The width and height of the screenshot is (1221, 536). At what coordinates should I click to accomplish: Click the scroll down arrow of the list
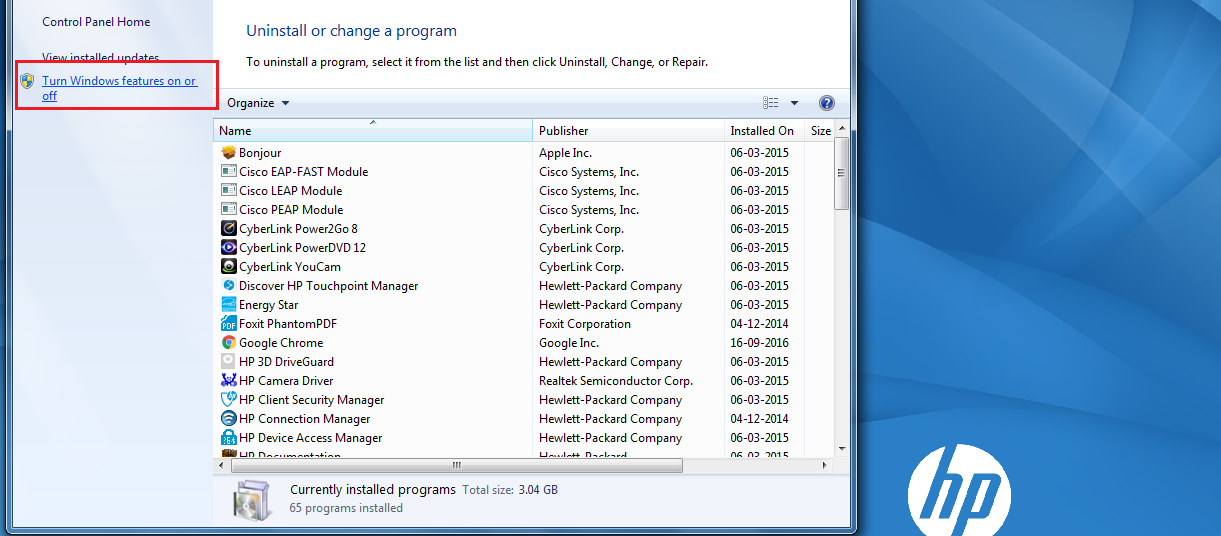[x=842, y=449]
